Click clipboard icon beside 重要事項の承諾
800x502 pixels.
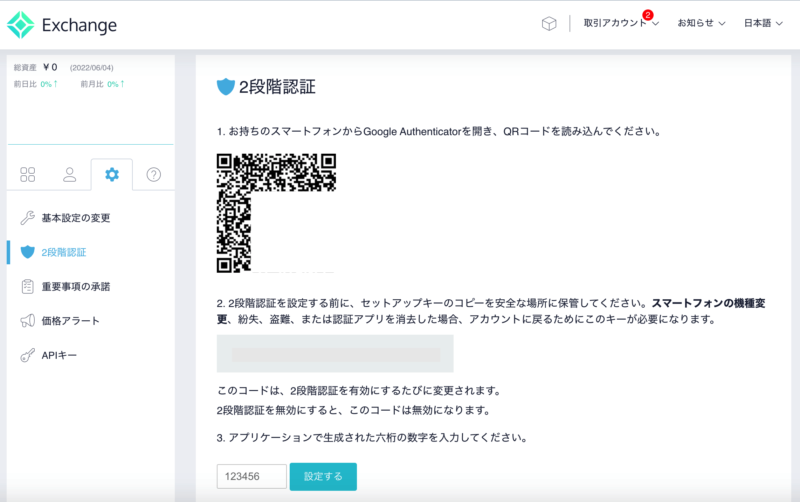28,286
